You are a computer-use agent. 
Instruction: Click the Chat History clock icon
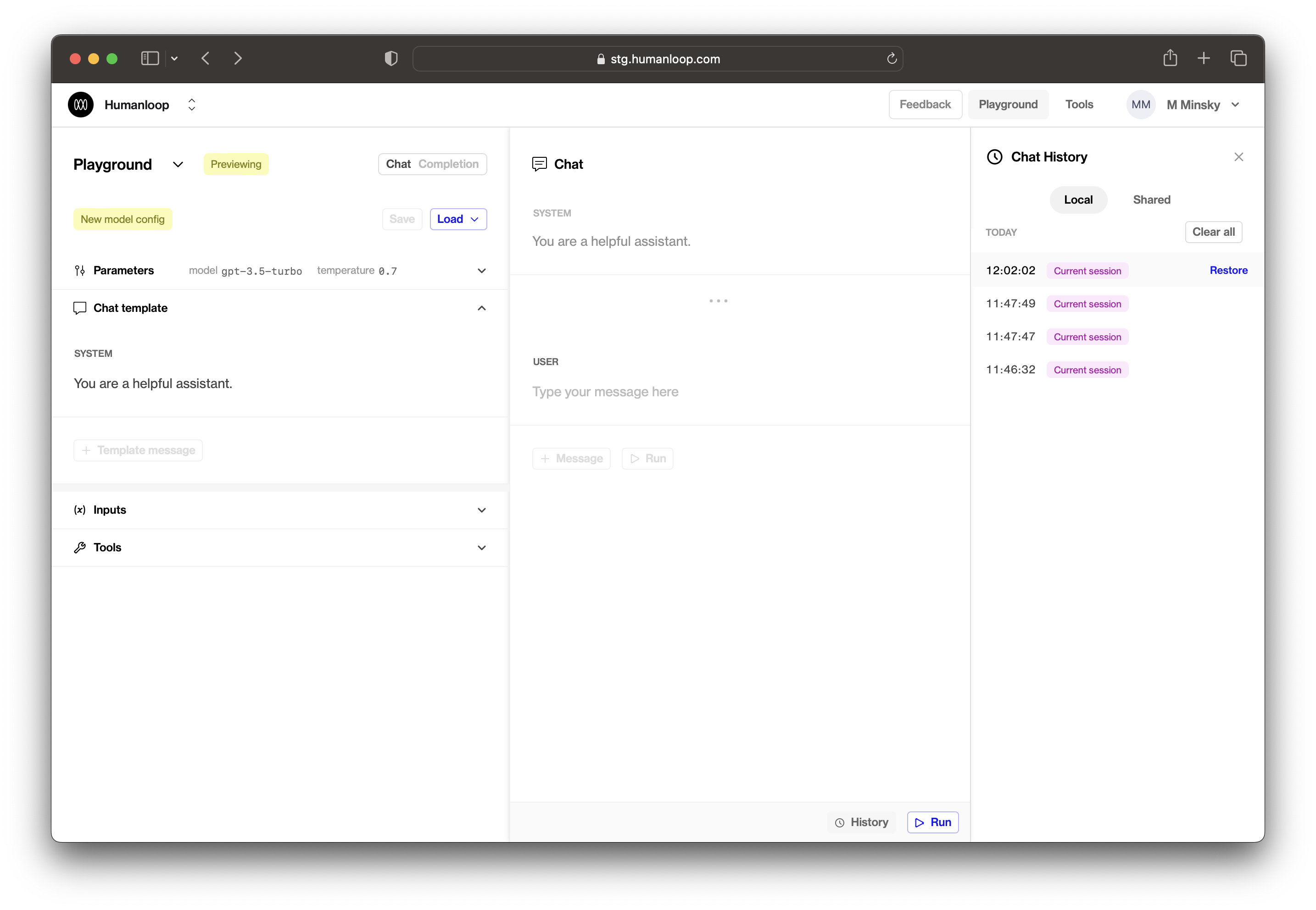click(994, 157)
